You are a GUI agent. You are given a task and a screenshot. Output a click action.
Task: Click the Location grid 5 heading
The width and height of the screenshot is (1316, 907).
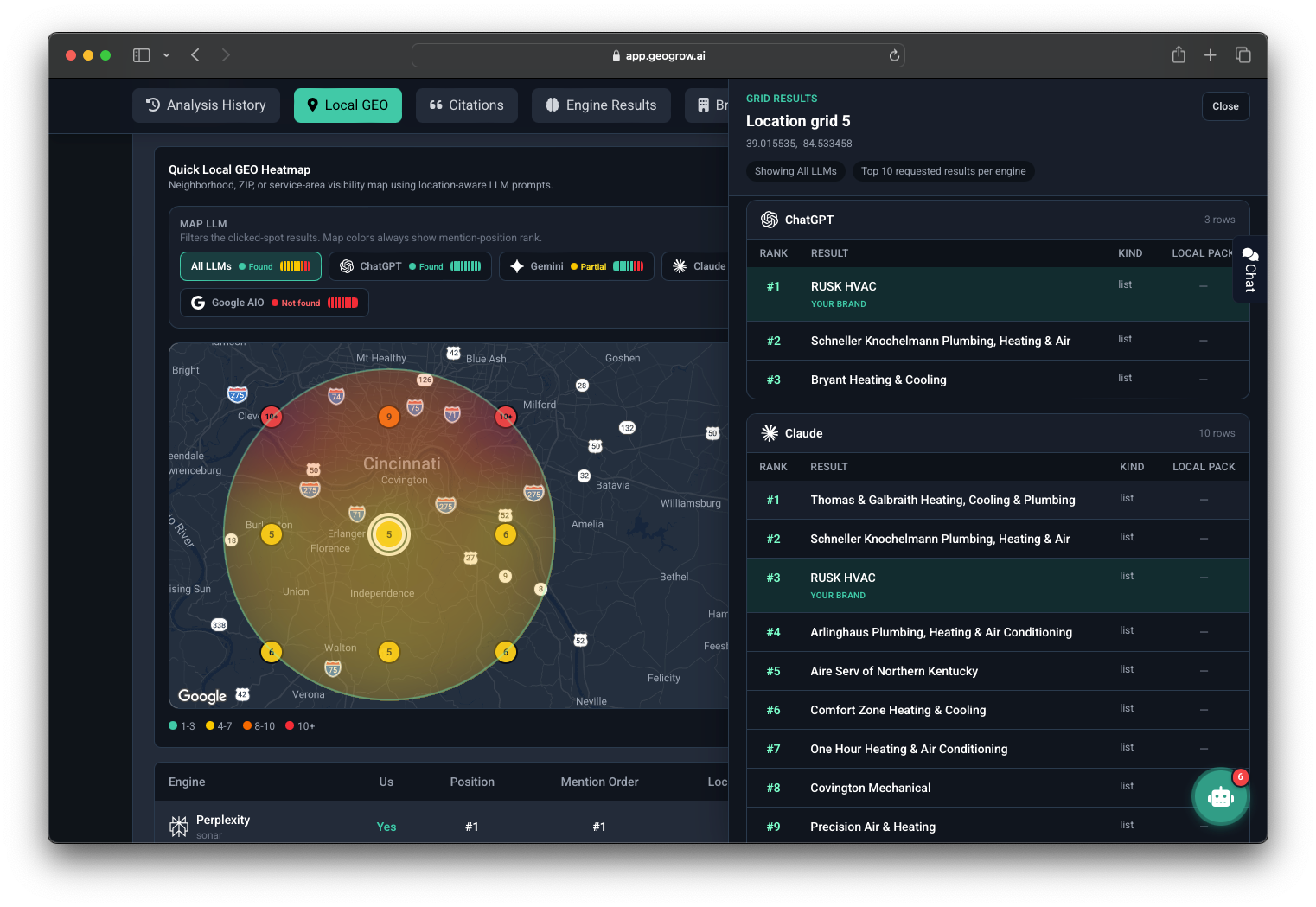point(798,121)
